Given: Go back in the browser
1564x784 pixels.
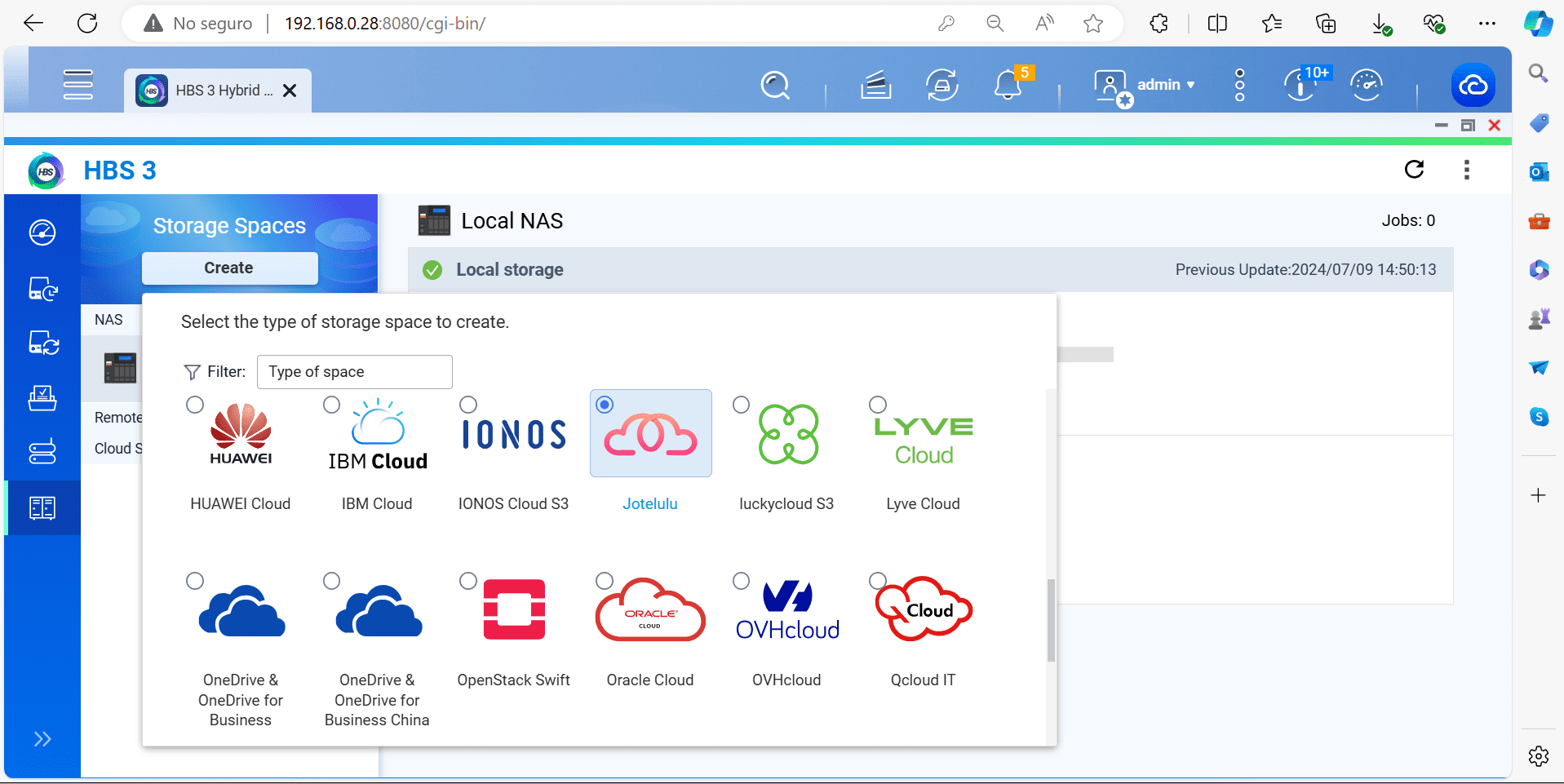Looking at the screenshot, I should pos(33,24).
